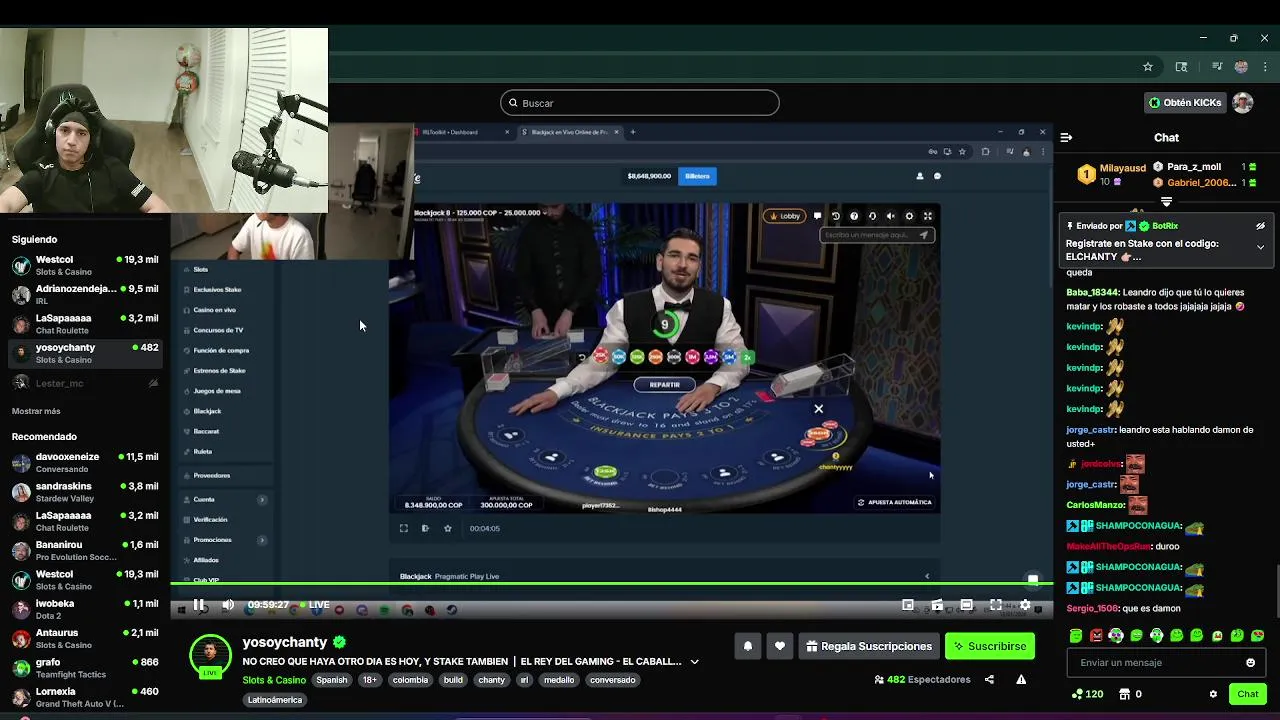Open Bananirou recommended channel
The image size is (1280, 720).
tap(85, 551)
